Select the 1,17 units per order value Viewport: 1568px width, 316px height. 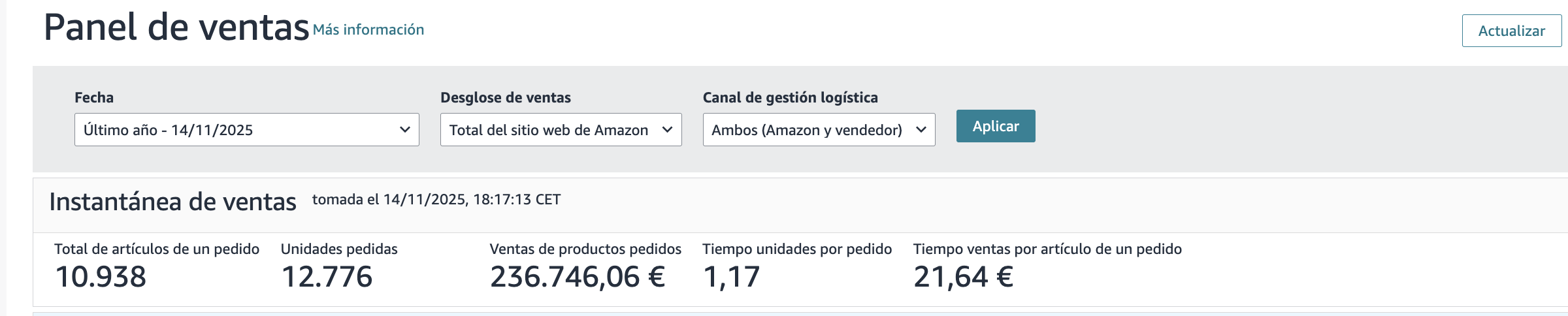[x=731, y=277]
